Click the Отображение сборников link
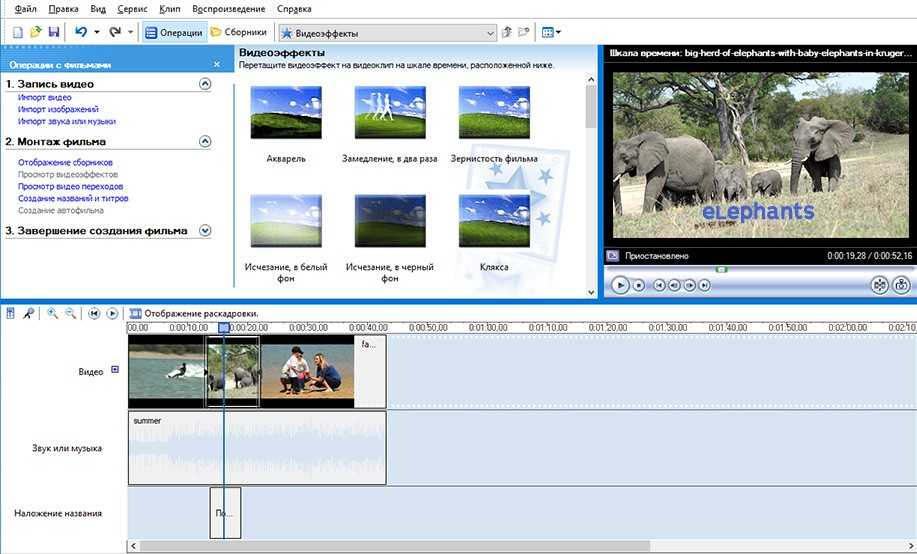The width and height of the screenshot is (917, 554). [x=65, y=162]
